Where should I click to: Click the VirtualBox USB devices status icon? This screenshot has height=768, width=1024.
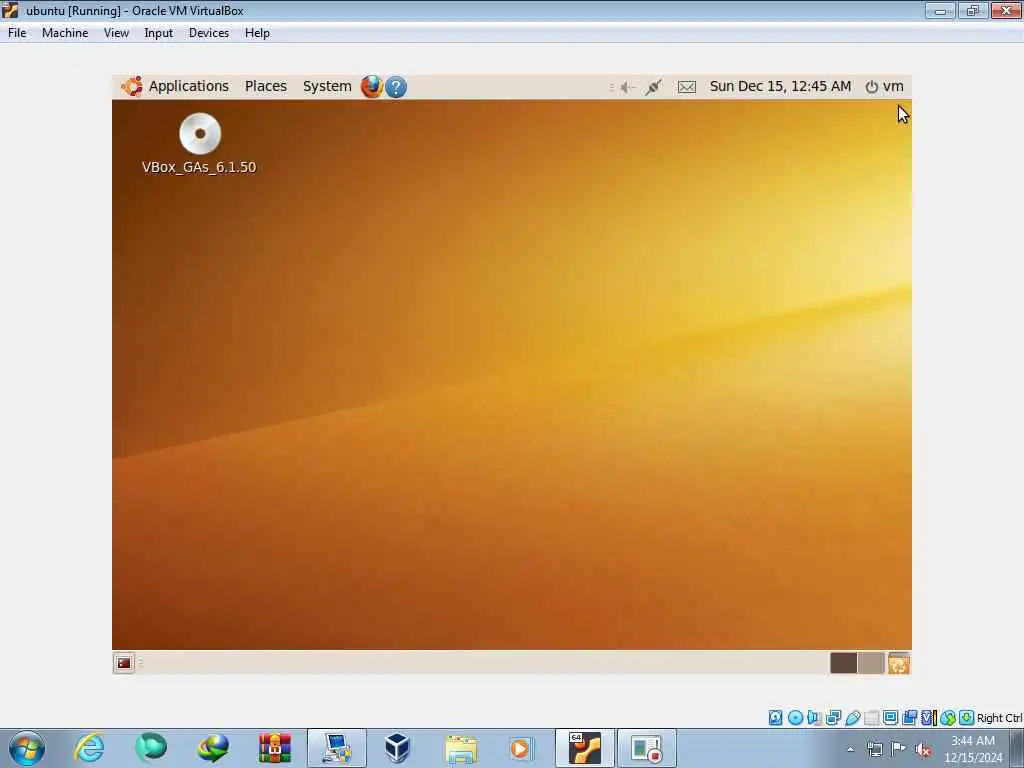(x=853, y=718)
